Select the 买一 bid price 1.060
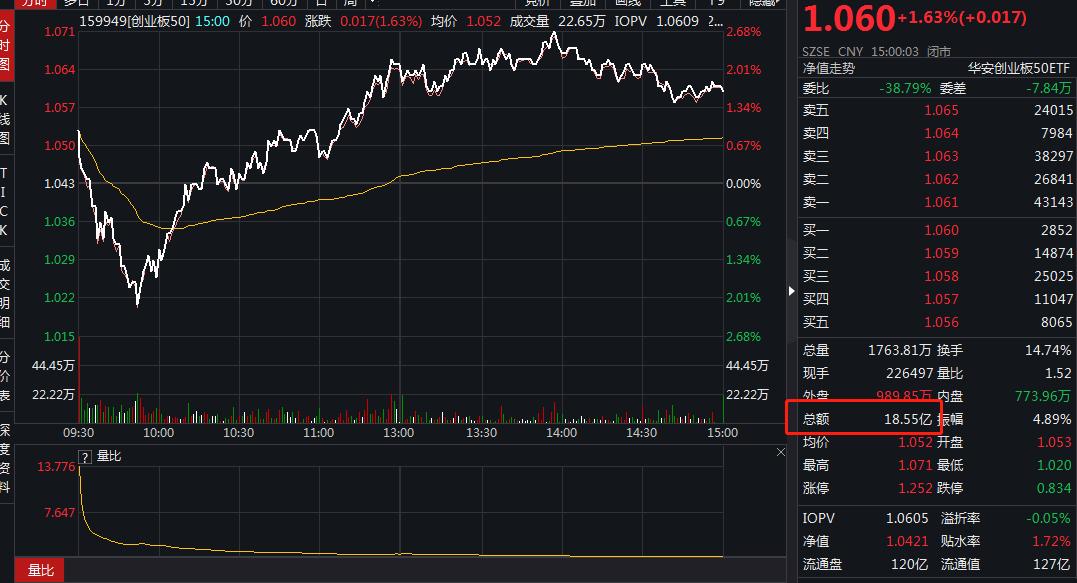The image size is (1077, 583). pyautogui.click(x=941, y=230)
